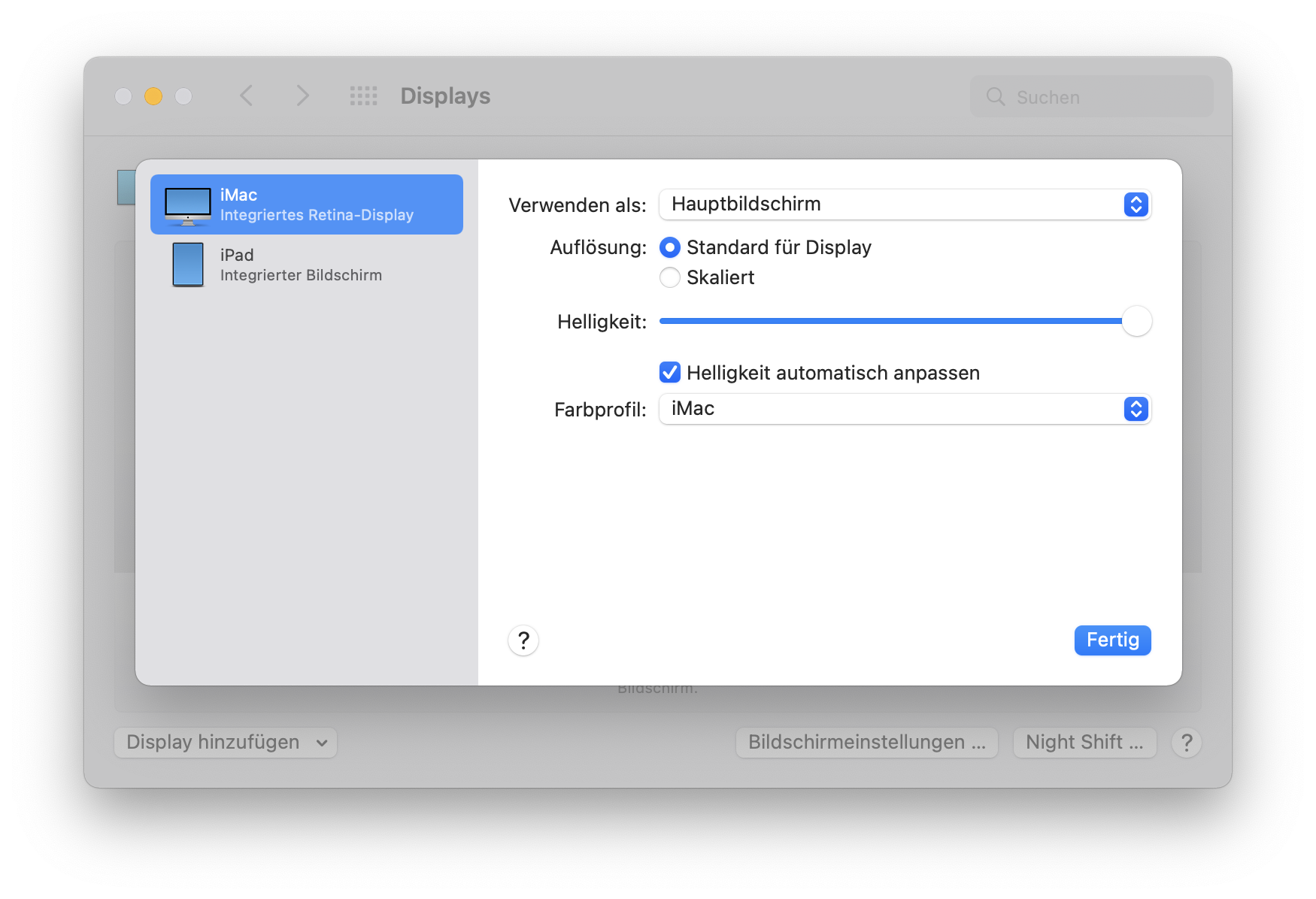Image resolution: width=1316 pixels, height=899 pixels.
Task: Click the help question mark beside Fertig
Action: pos(523,640)
